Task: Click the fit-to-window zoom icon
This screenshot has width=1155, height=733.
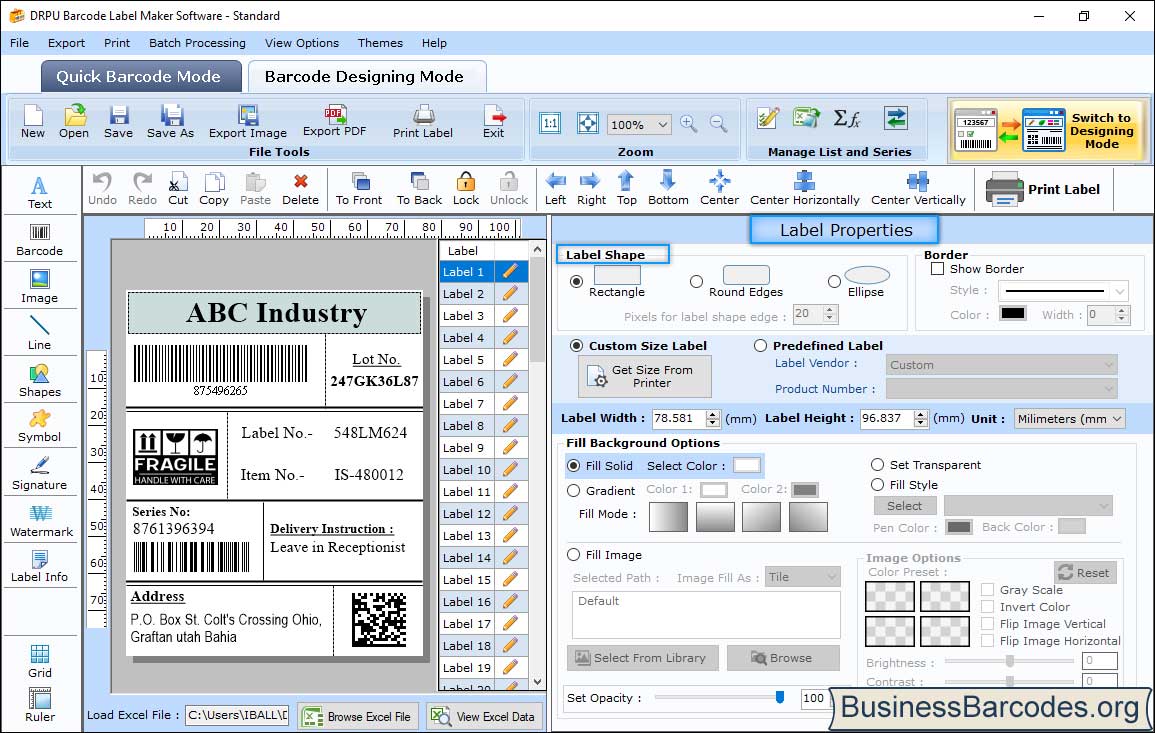Action: [588, 123]
